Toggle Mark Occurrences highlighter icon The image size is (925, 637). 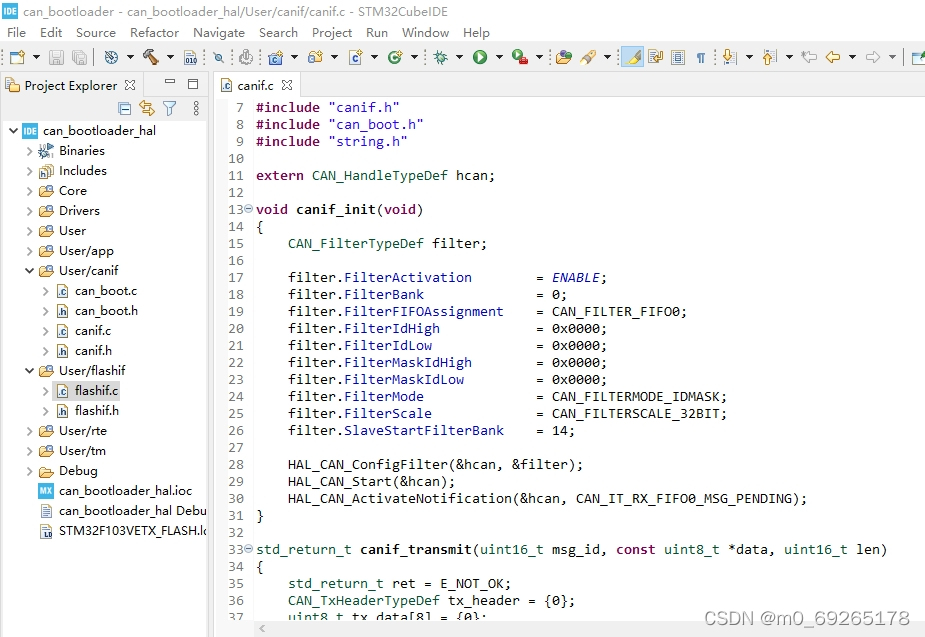[632, 58]
